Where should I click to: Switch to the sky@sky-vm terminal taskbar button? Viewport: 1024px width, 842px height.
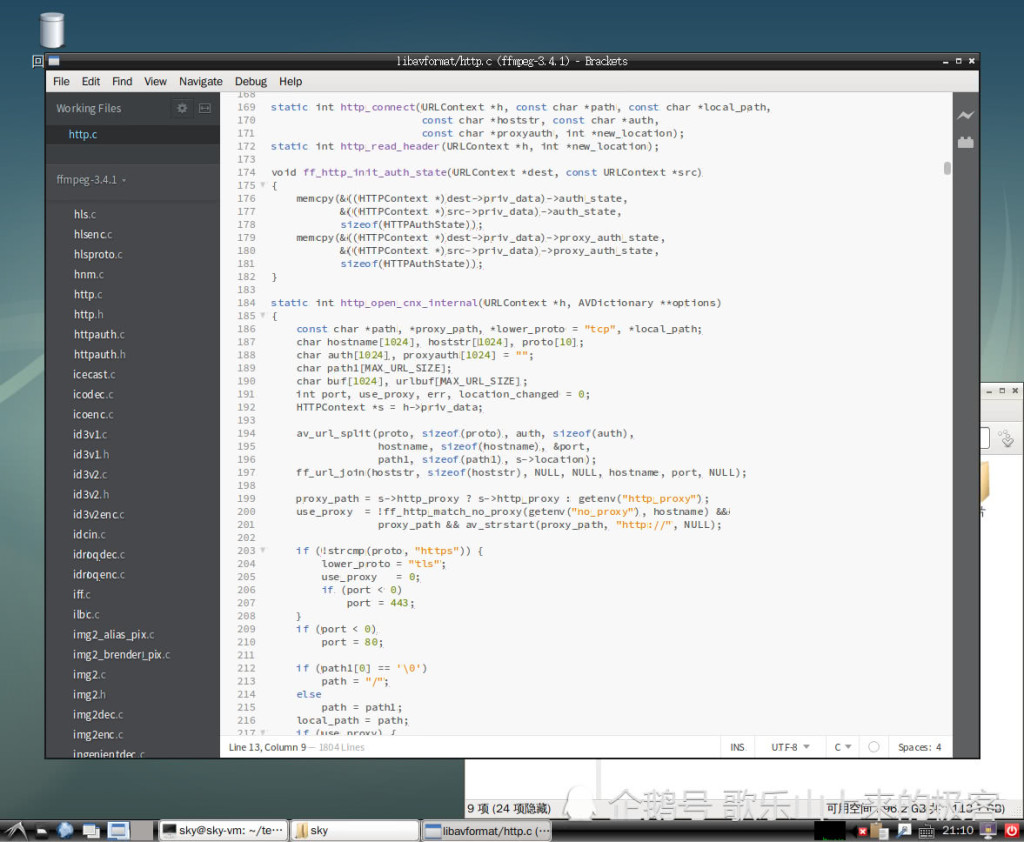click(x=223, y=830)
